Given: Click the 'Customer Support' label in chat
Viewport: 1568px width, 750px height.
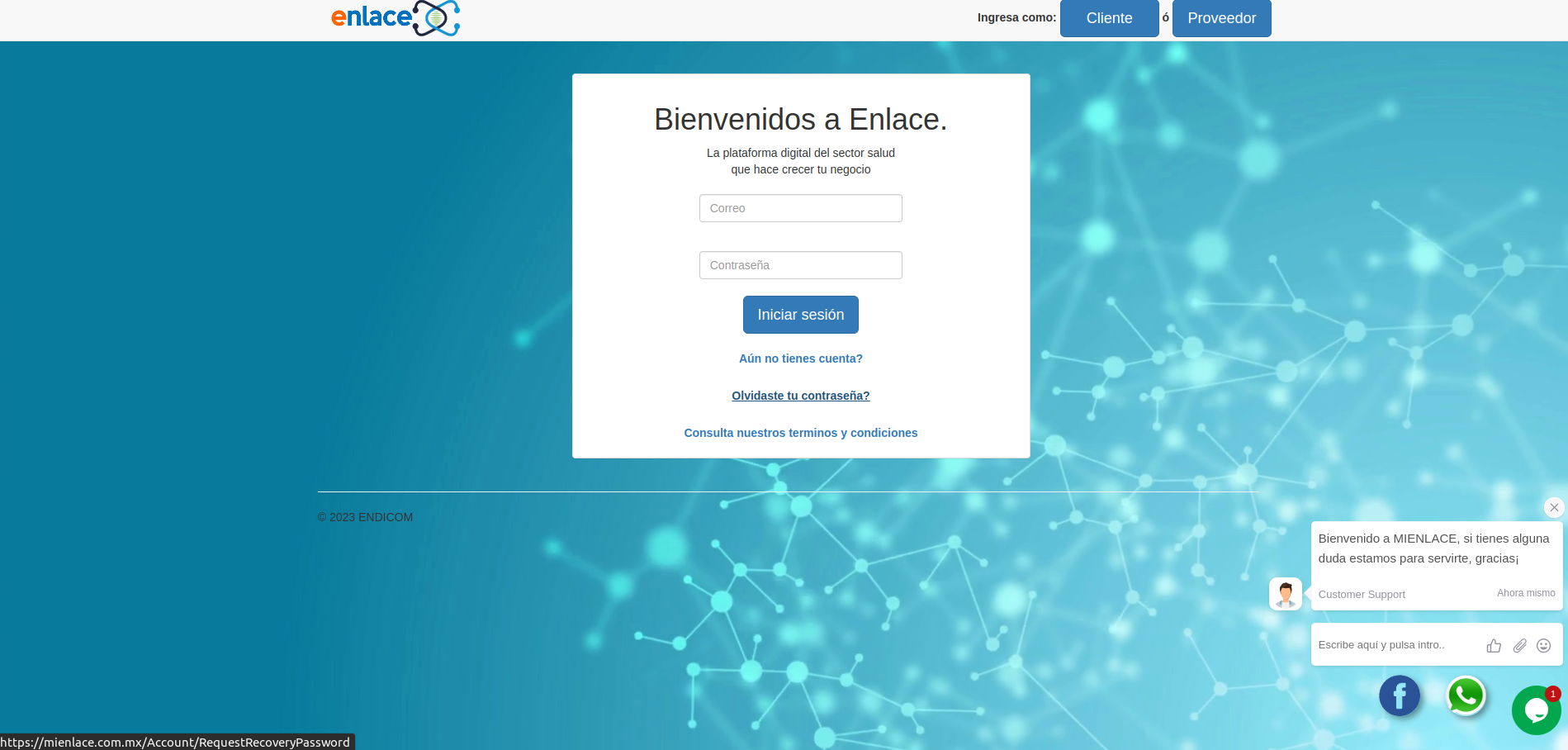Looking at the screenshot, I should (1361, 594).
